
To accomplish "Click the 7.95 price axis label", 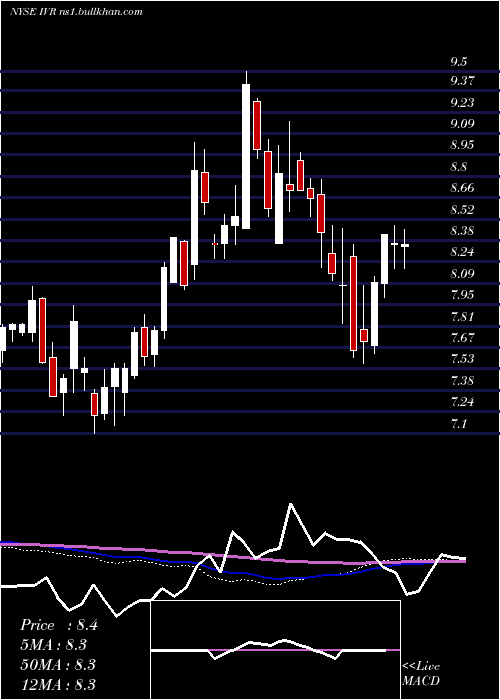I will (462, 295).
